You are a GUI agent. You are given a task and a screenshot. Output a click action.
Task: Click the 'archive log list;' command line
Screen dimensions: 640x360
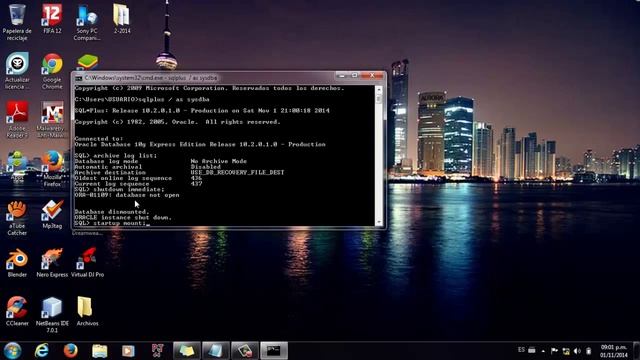coord(116,156)
